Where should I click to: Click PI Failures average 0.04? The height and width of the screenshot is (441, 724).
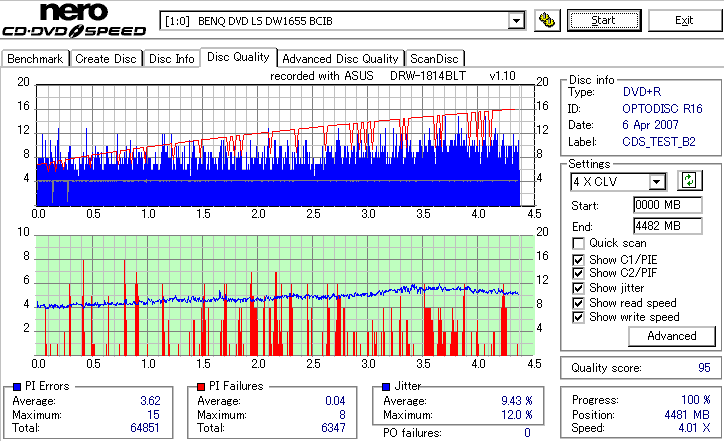[335, 401]
